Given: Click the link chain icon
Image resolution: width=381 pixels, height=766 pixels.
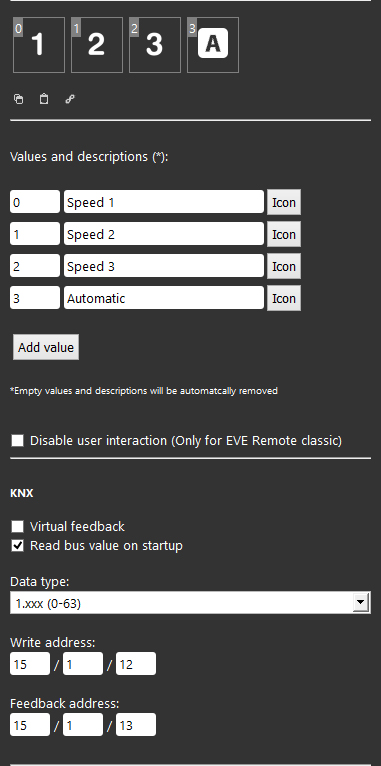Looking at the screenshot, I should [x=70, y=99].
